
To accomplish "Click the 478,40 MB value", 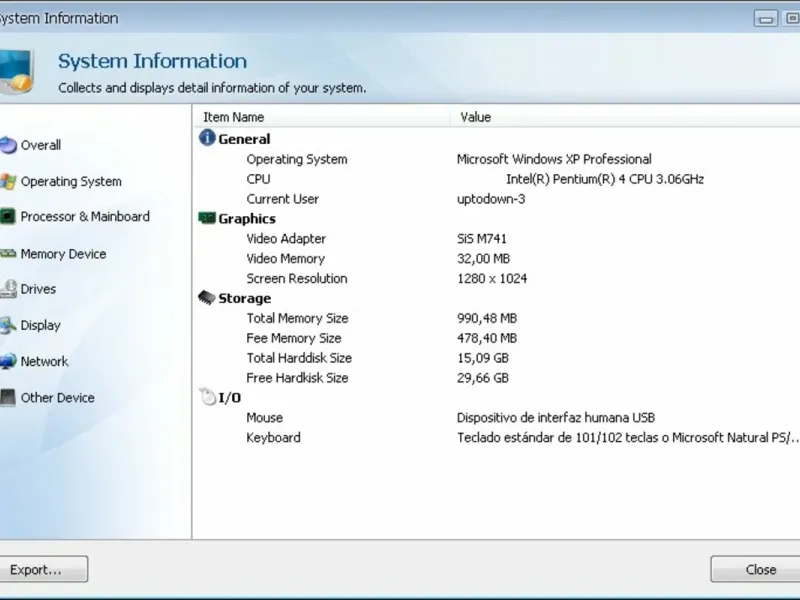I will pyautogui.click(x=487, y=338).
